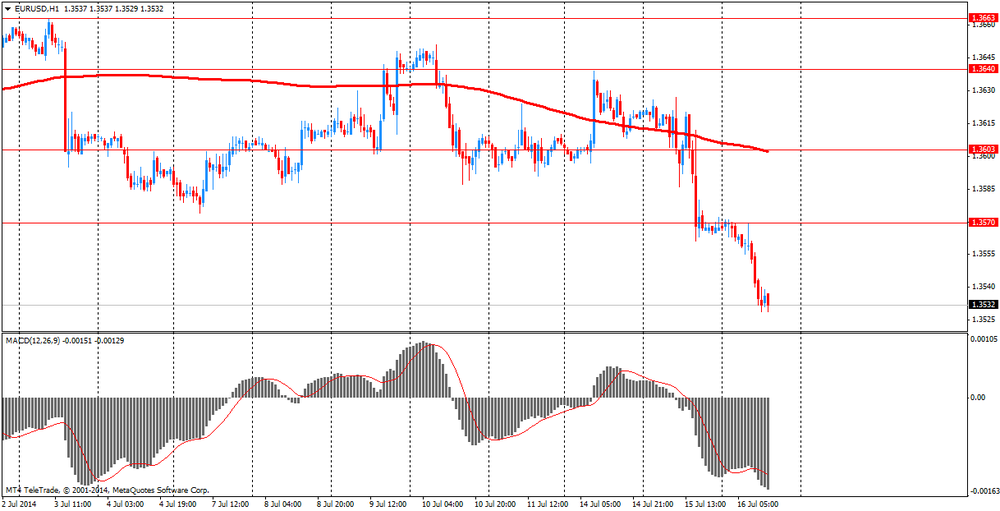Click the 1.3555 value on price scale
1000x511 pixels.
[x=982, y=254]
